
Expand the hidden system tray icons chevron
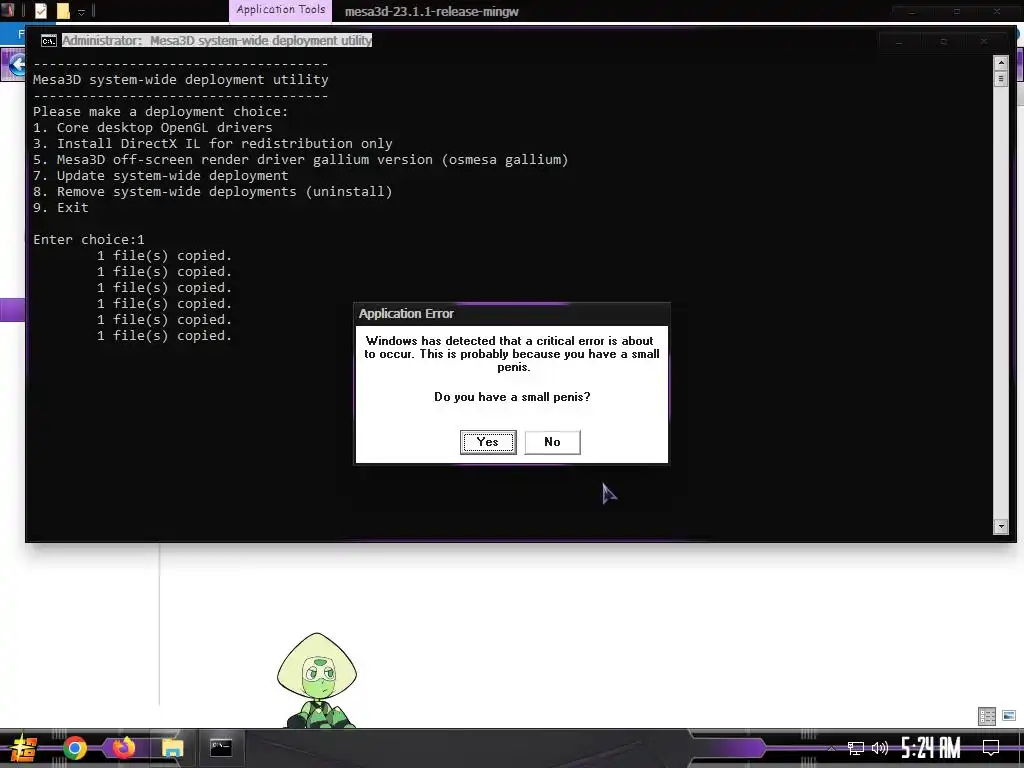[x=831, y=748]
